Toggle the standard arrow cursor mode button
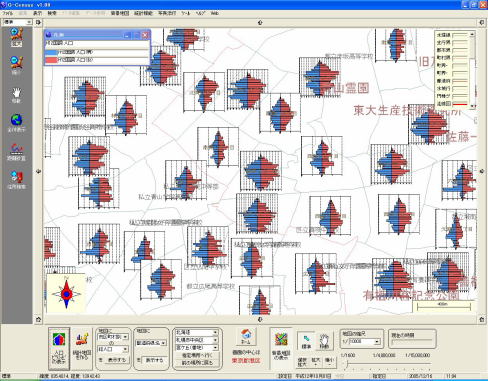This screenshot has height=381, width=488. click(x=306, y=341)
